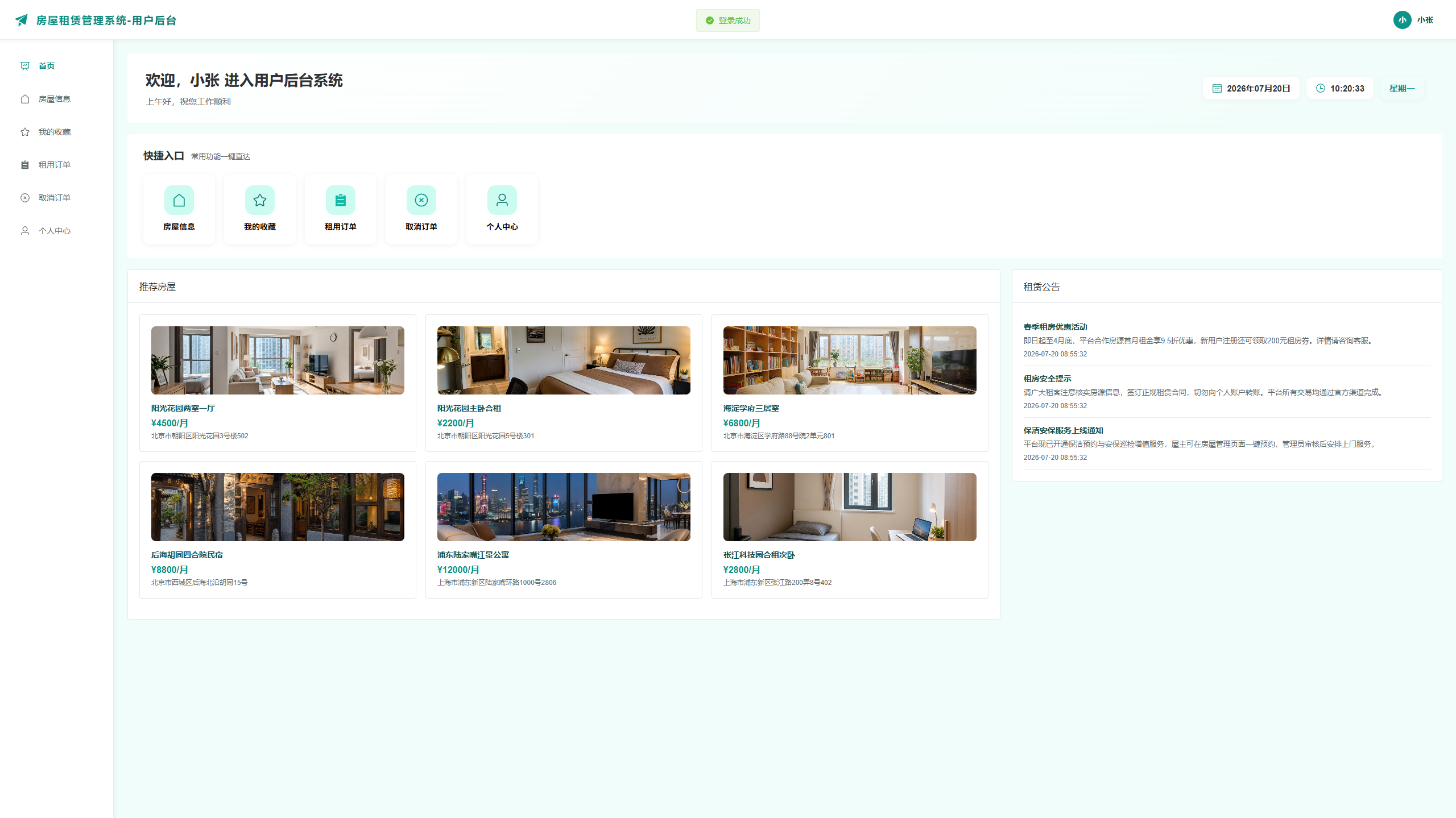Open 阳光花园两室一厅 photo
Image resolution: width=1456 pixels, height=818 pixels.
pyautogui.click(x=278, y=360)
